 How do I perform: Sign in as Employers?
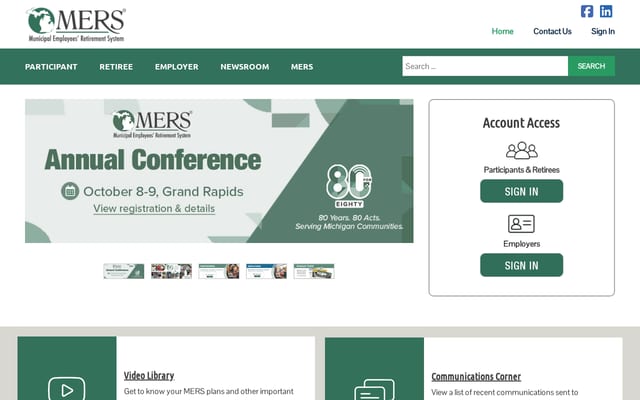point(521,265)
